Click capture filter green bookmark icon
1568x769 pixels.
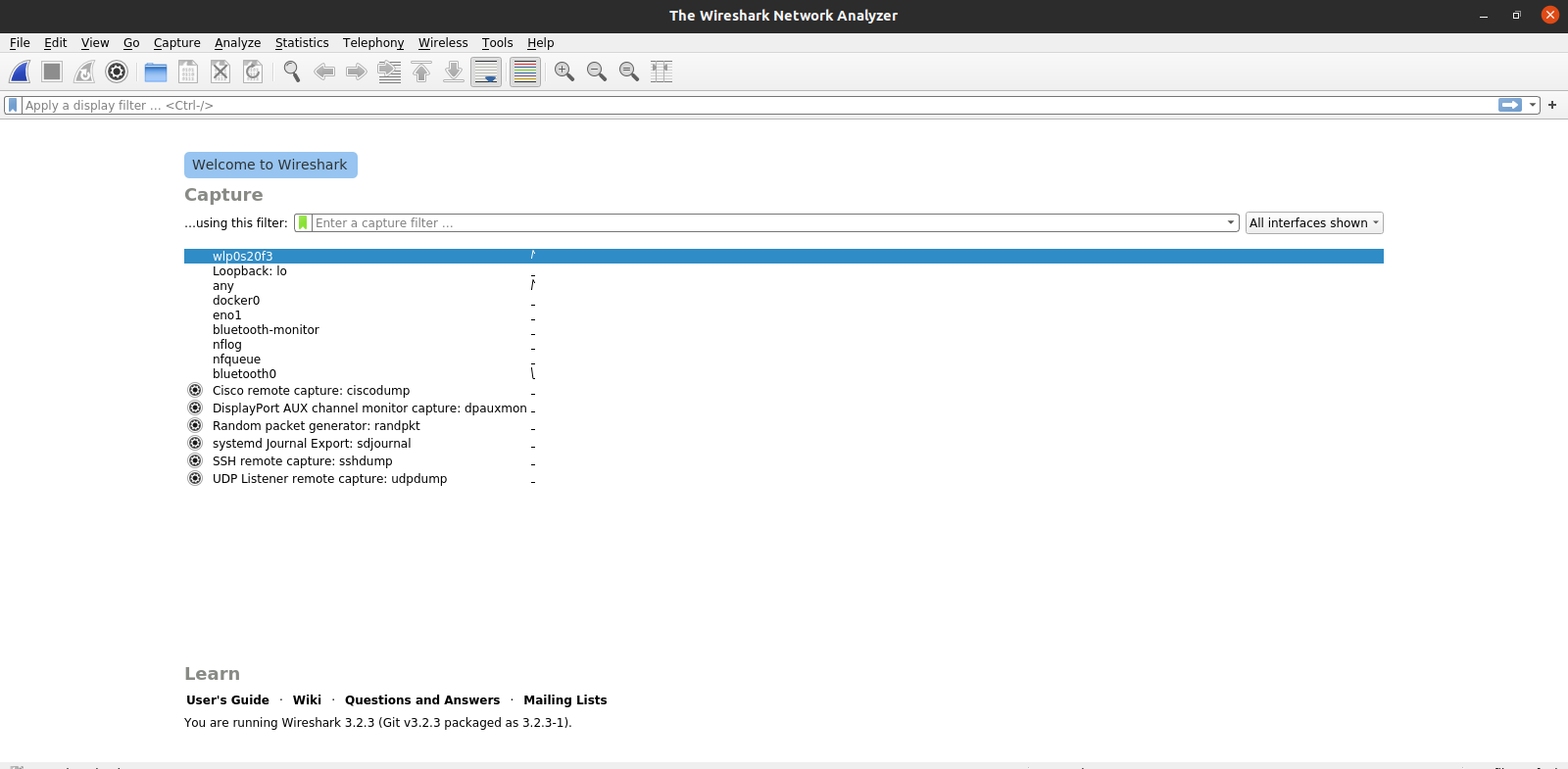(x=303, y=222)
